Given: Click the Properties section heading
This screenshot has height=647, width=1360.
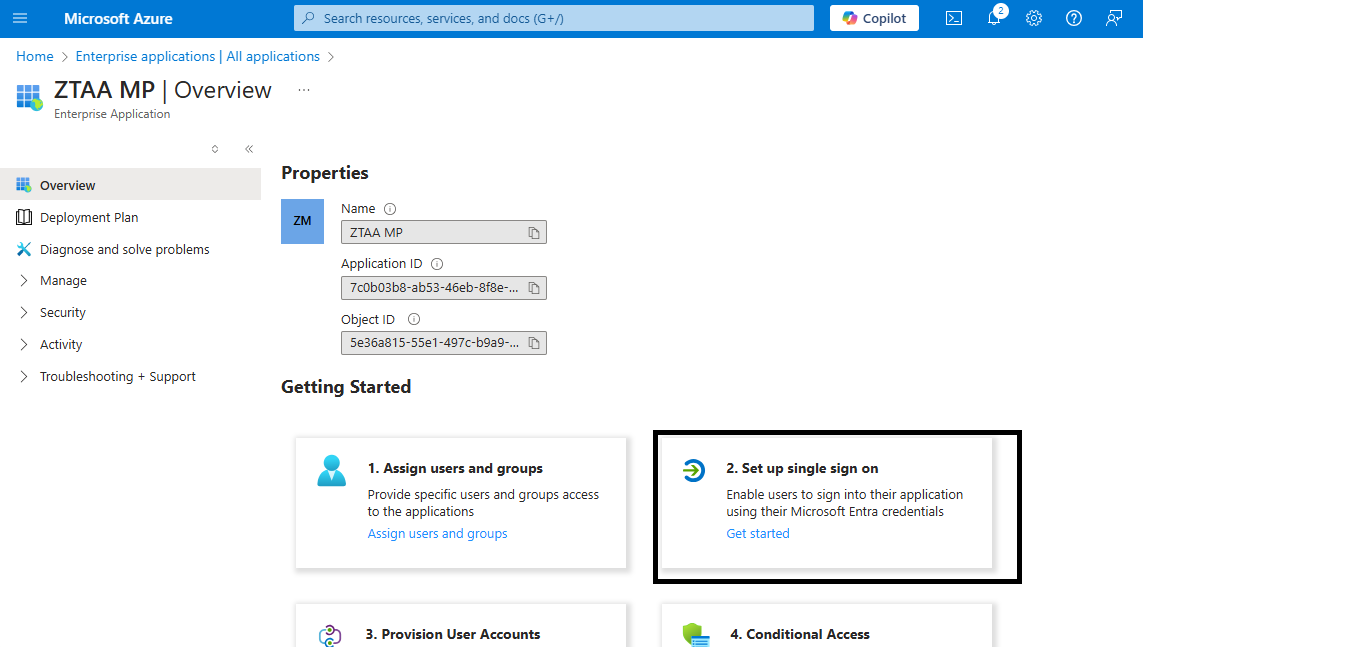Looking at the screenshot, I should 325,173.
